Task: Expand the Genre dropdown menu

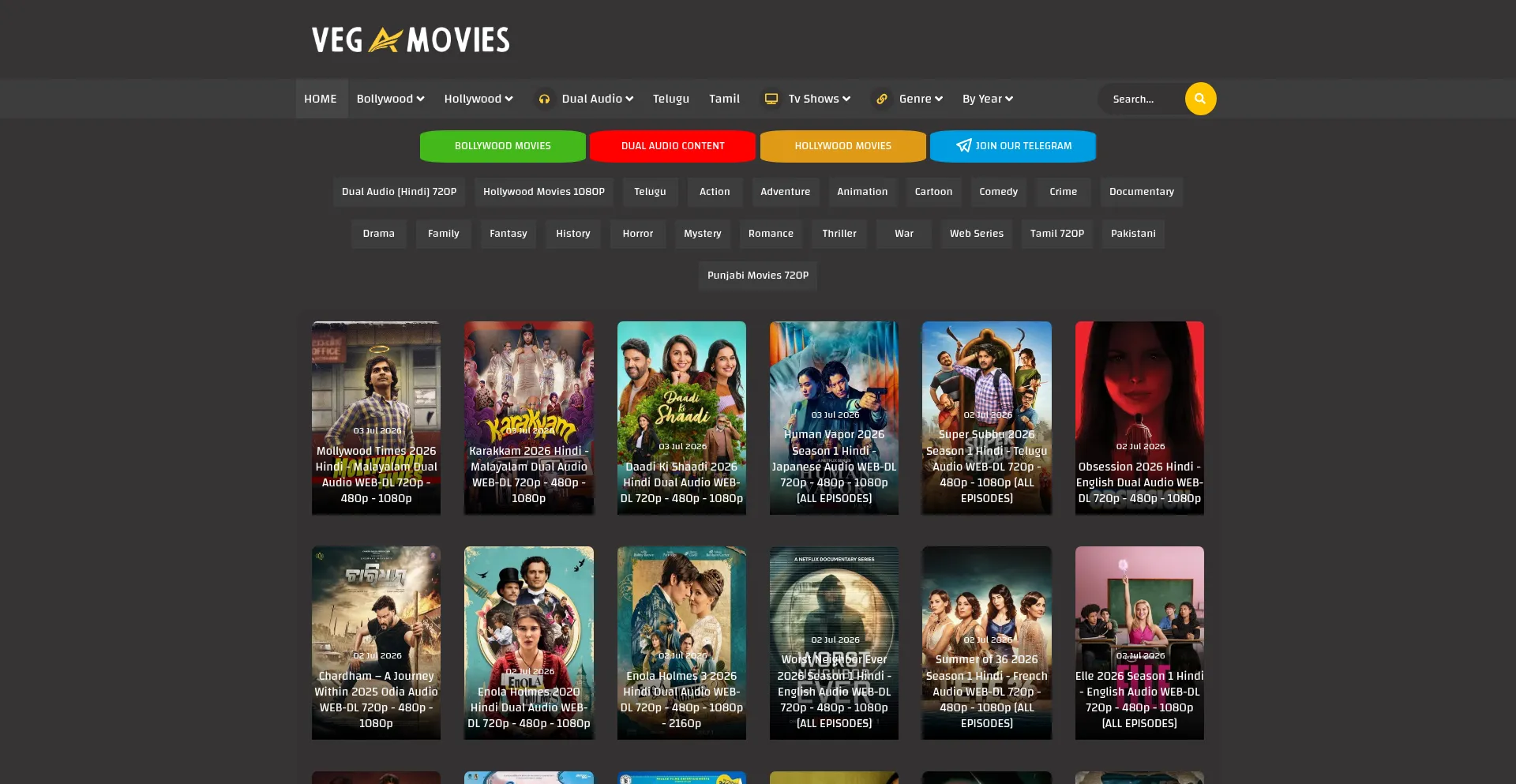Action: coord(921,99)
